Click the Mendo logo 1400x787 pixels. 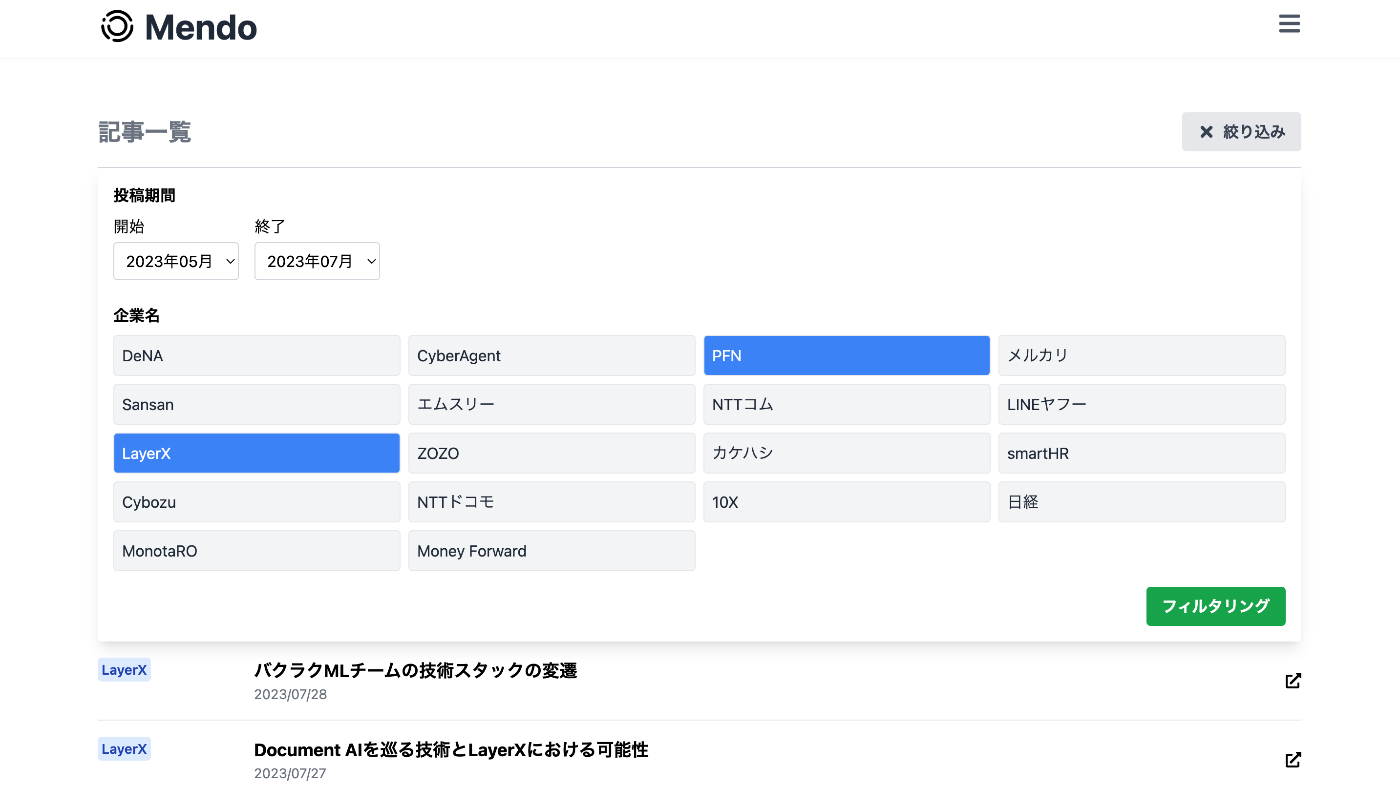(x=179, y=27)
